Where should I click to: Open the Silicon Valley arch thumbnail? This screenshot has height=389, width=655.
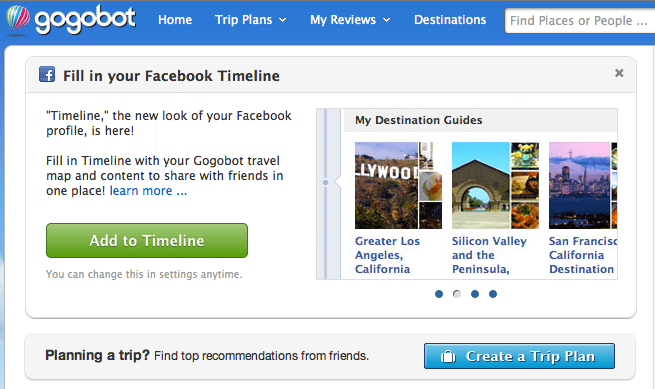pos(481,186)
